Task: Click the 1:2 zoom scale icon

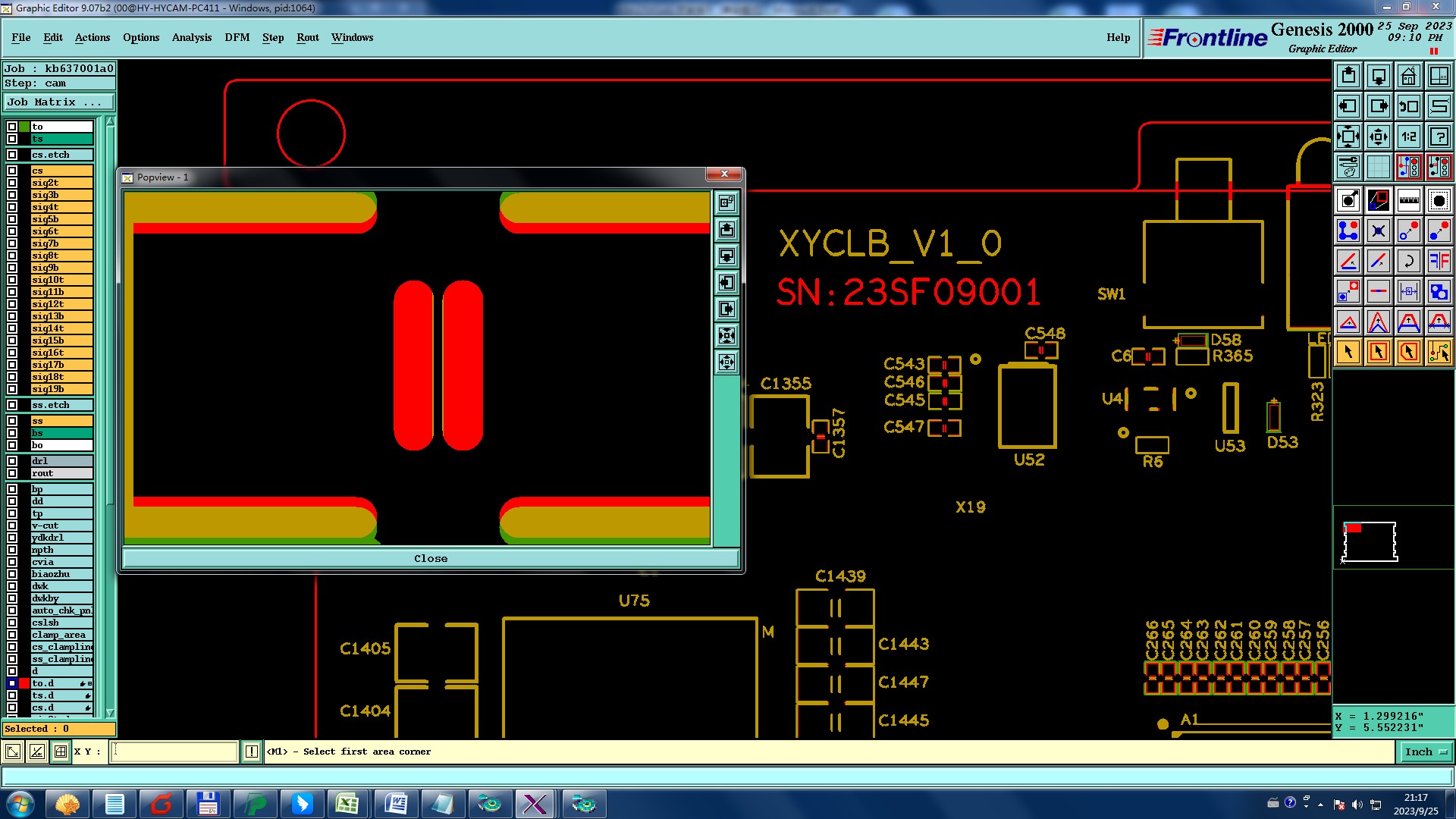Action: [x=1408, y=136]
